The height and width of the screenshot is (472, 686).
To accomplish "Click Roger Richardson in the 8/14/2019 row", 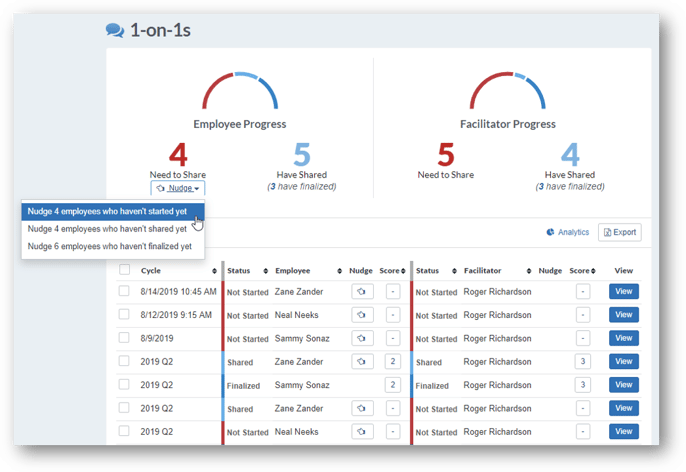I will pos(497,292).
